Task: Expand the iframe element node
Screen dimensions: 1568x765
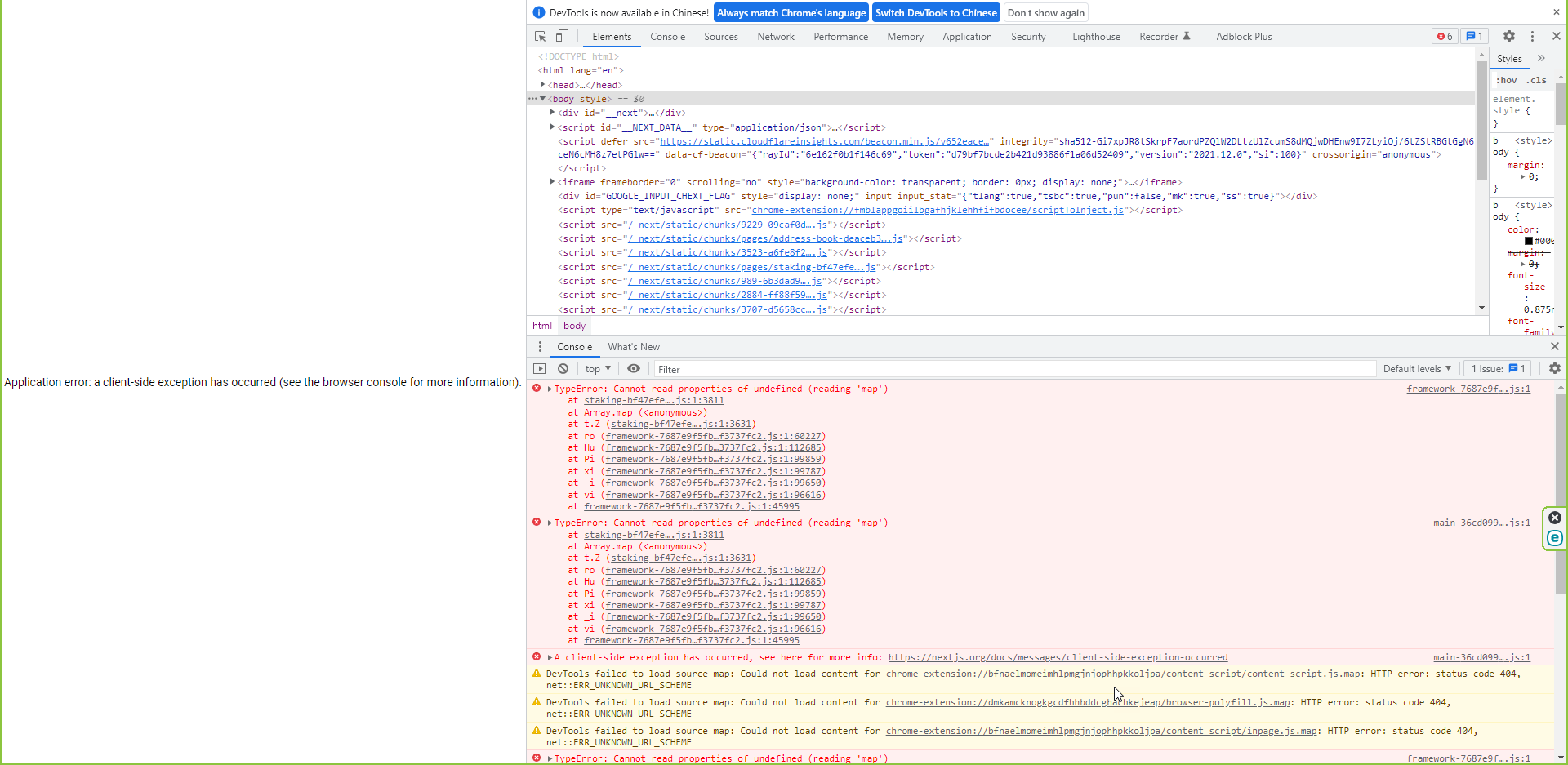Action: (x=553, y=182)
